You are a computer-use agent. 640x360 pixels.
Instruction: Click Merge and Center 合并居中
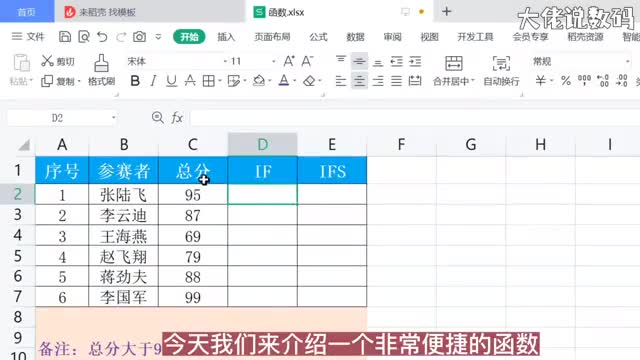[453, 71]
